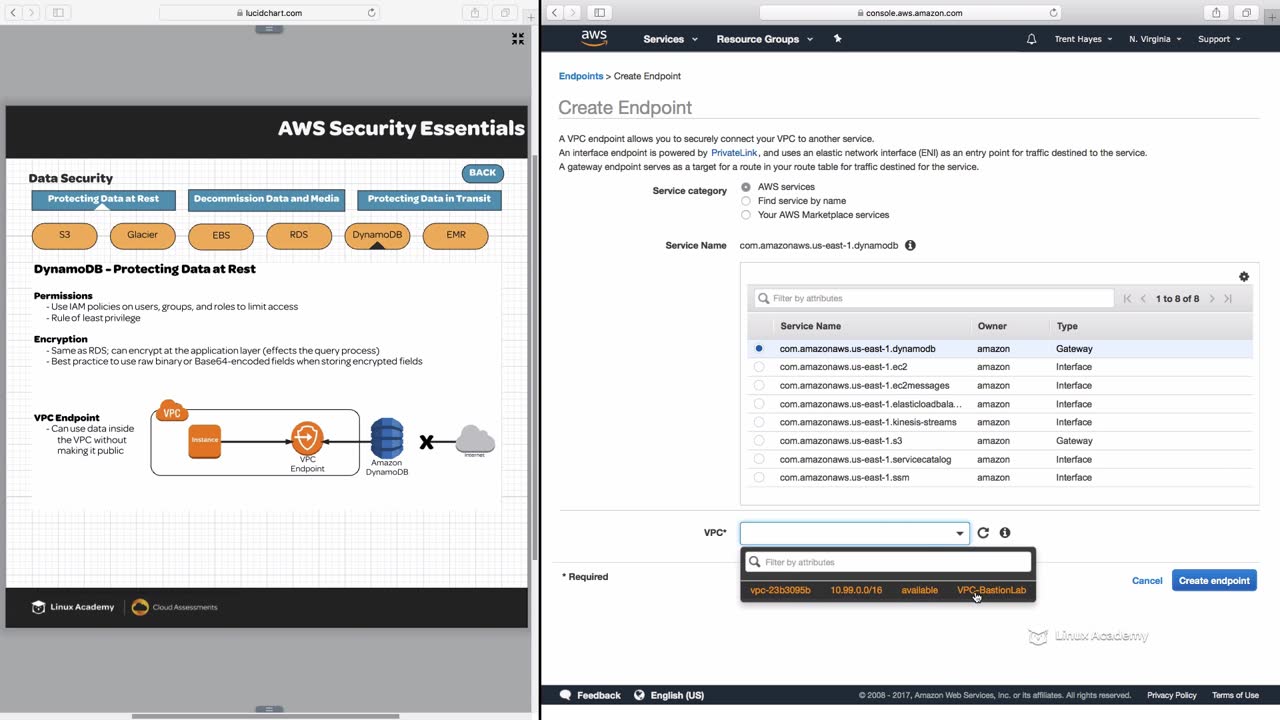Click the table settings gear icon
1280x720 pixels.
pyautogui.click(x=1244, y=277)
